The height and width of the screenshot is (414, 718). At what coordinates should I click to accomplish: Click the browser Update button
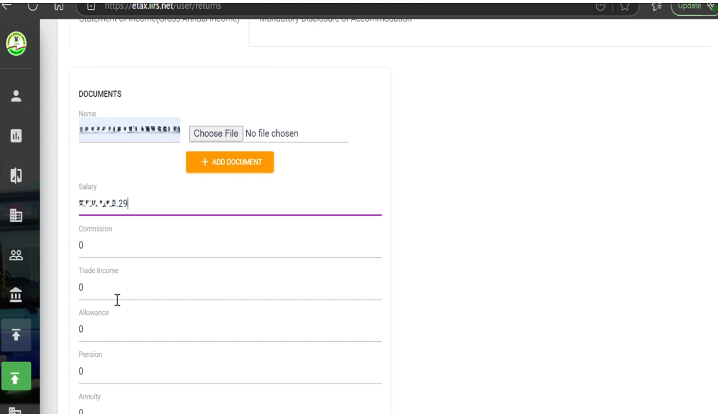coord(692,6)
